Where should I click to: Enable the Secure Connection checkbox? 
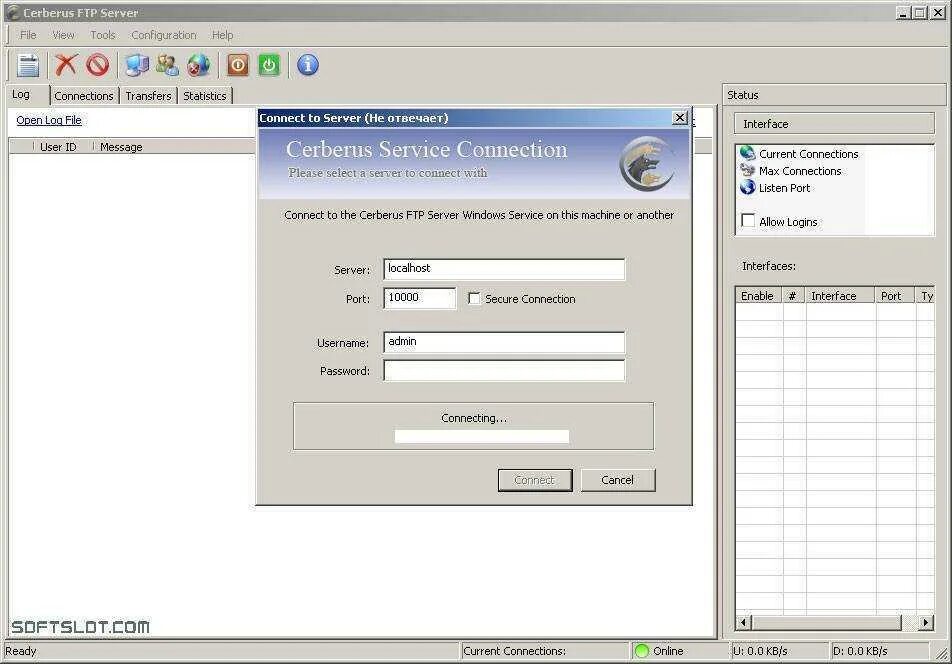coord(474,298)
